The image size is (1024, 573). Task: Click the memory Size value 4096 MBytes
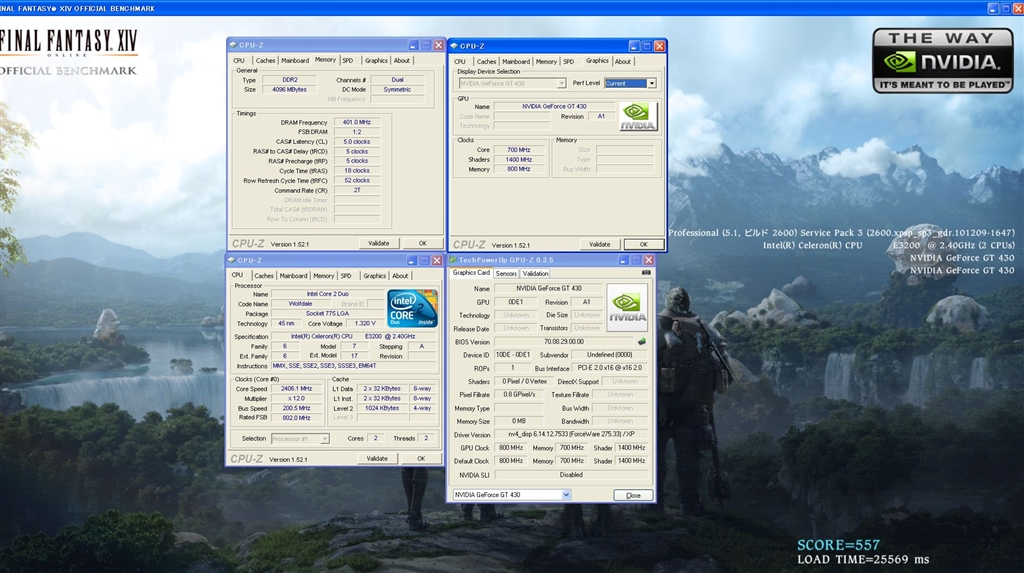tap(289, 90)
